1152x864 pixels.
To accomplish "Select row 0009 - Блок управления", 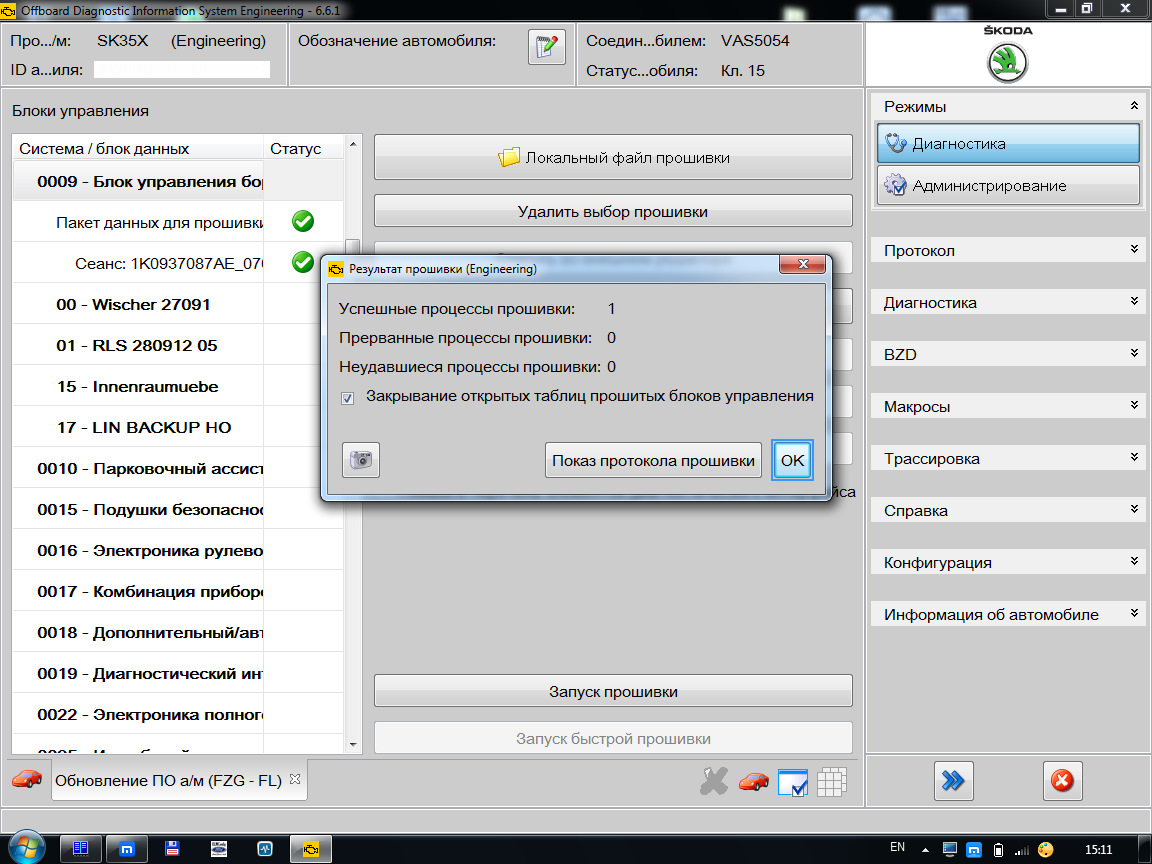I will (x=178, y=181).
